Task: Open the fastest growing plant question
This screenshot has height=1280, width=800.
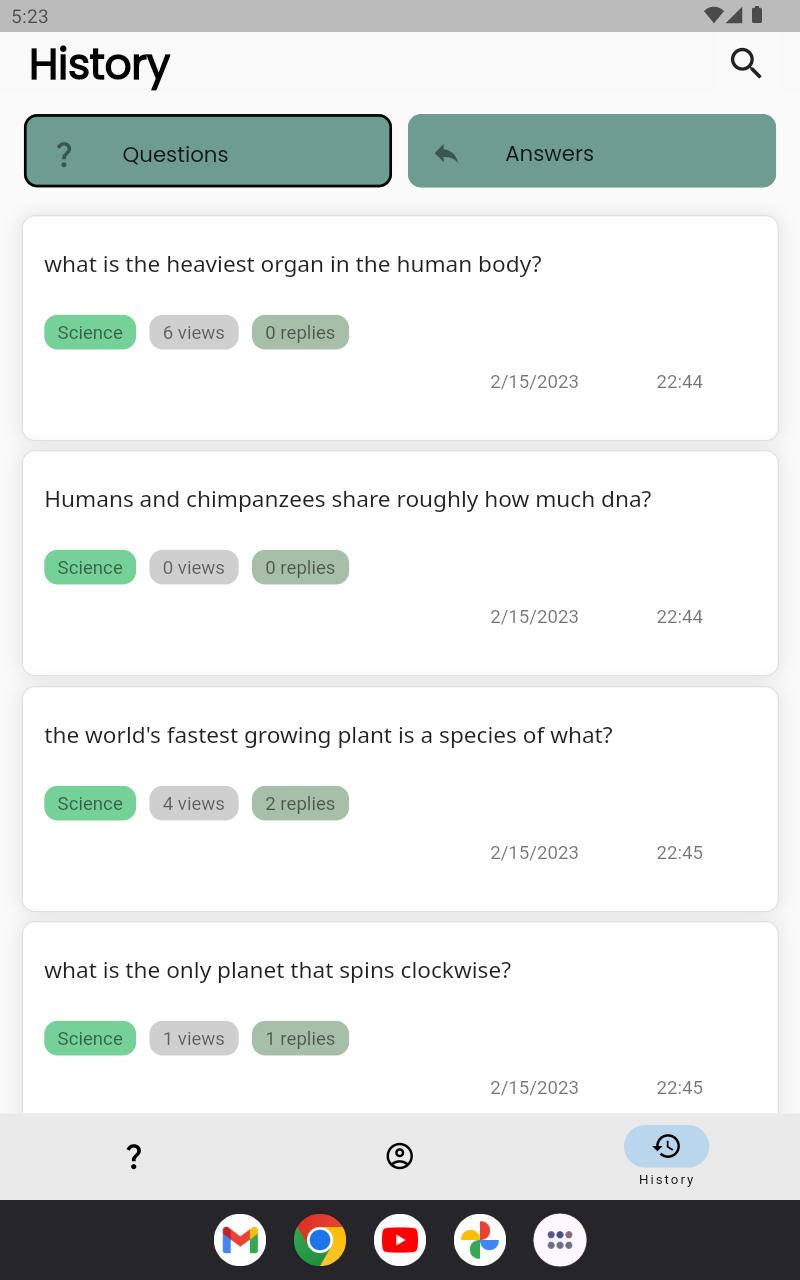Action: (x=328, y=736)
